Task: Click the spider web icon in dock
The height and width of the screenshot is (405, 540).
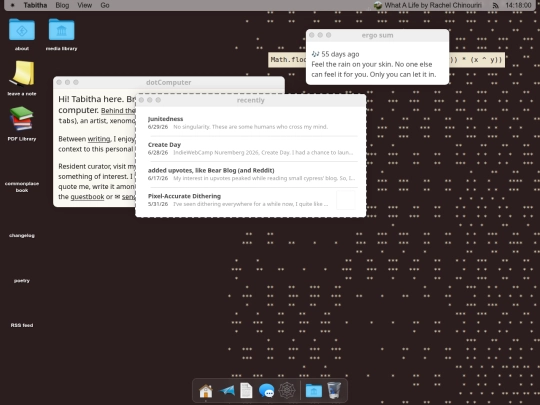Action: pos(287,391)
